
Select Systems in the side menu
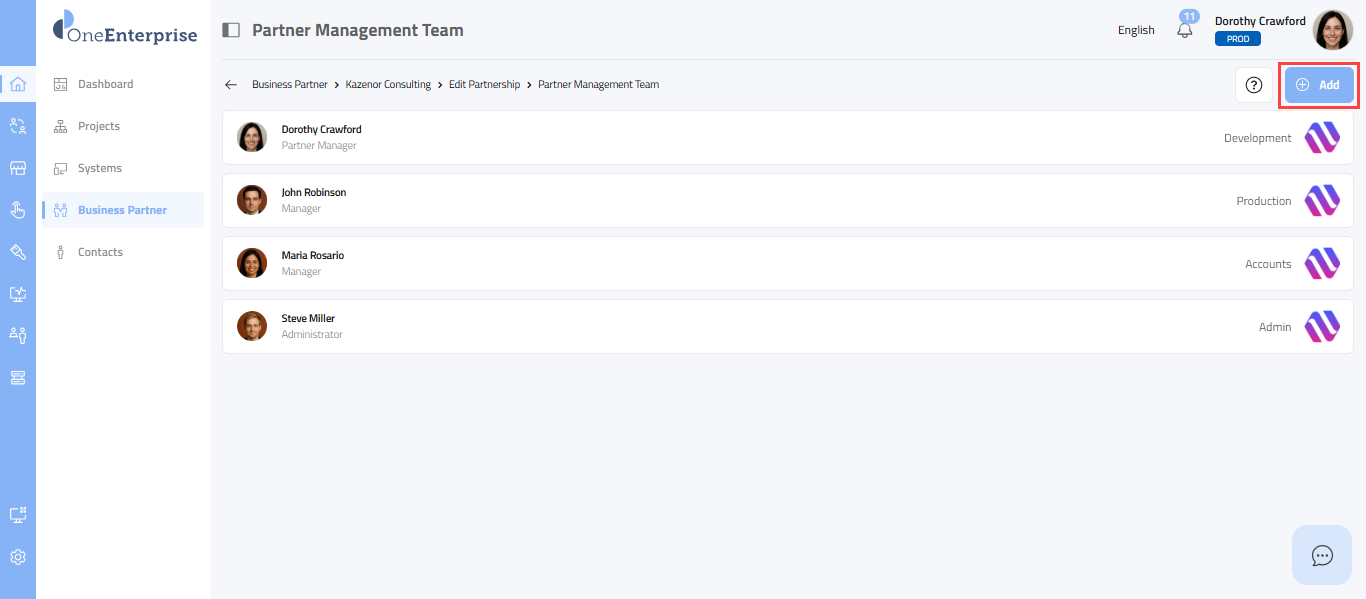click(99, 168)
